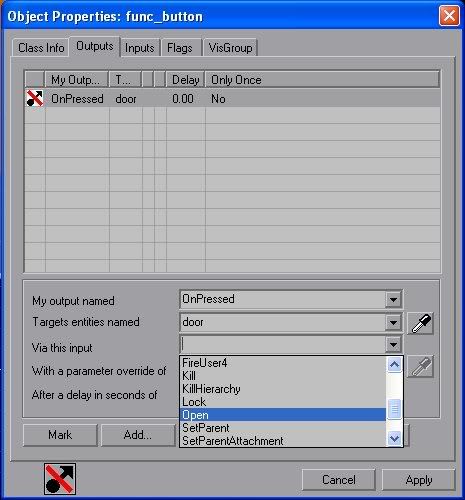Click the Apply button
Screen dimensions: 465x500
[x=419, y=480]
